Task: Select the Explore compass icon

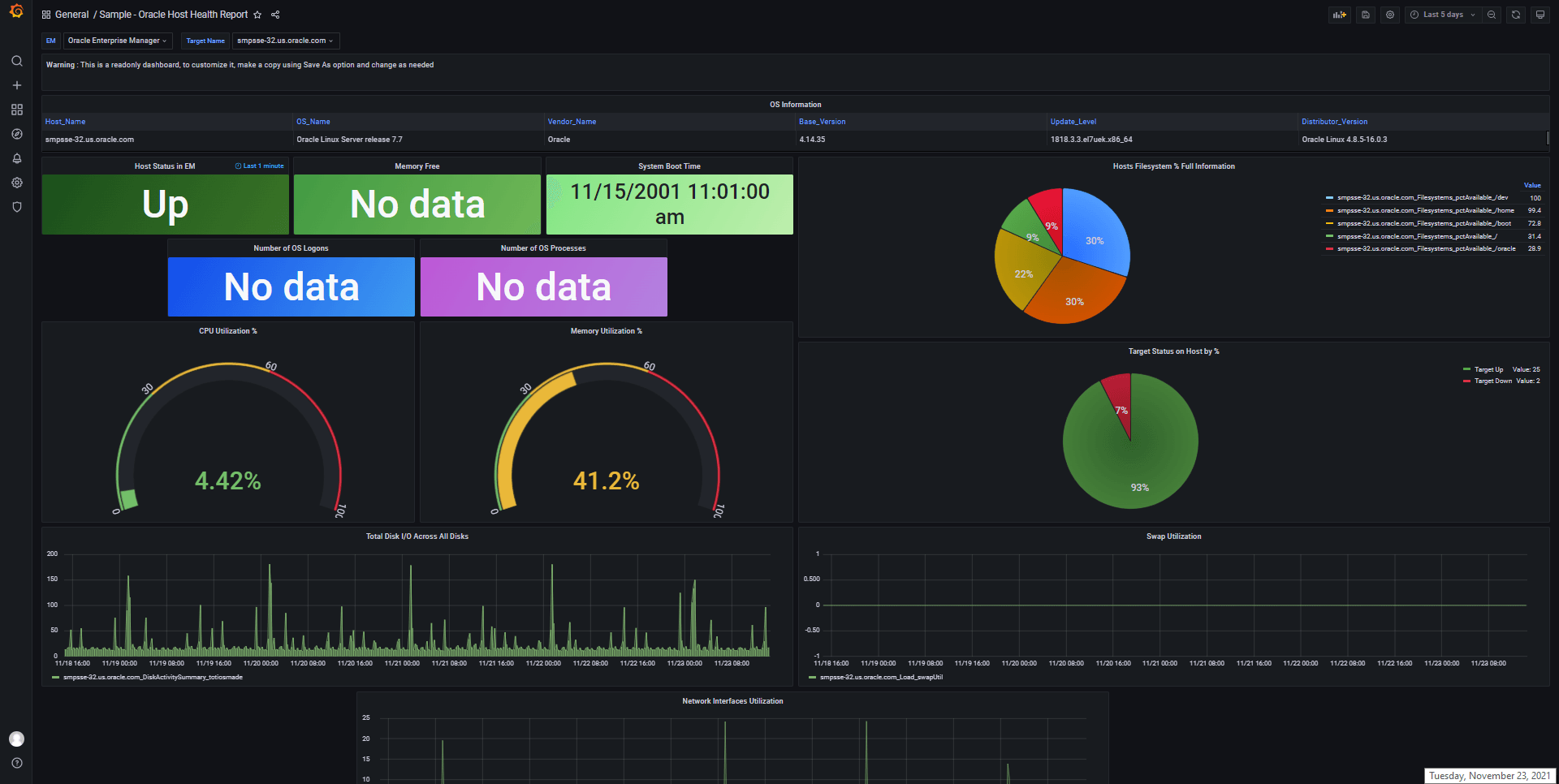Action: coord(16,134)
